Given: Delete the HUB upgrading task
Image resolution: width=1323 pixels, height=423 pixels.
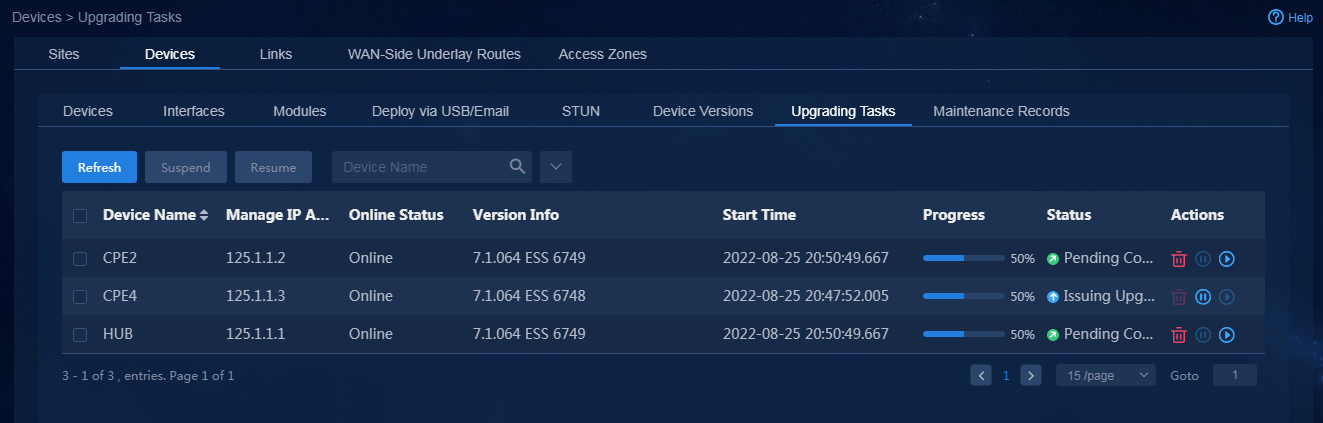Looking at the screenshot, I should 1179,335.
